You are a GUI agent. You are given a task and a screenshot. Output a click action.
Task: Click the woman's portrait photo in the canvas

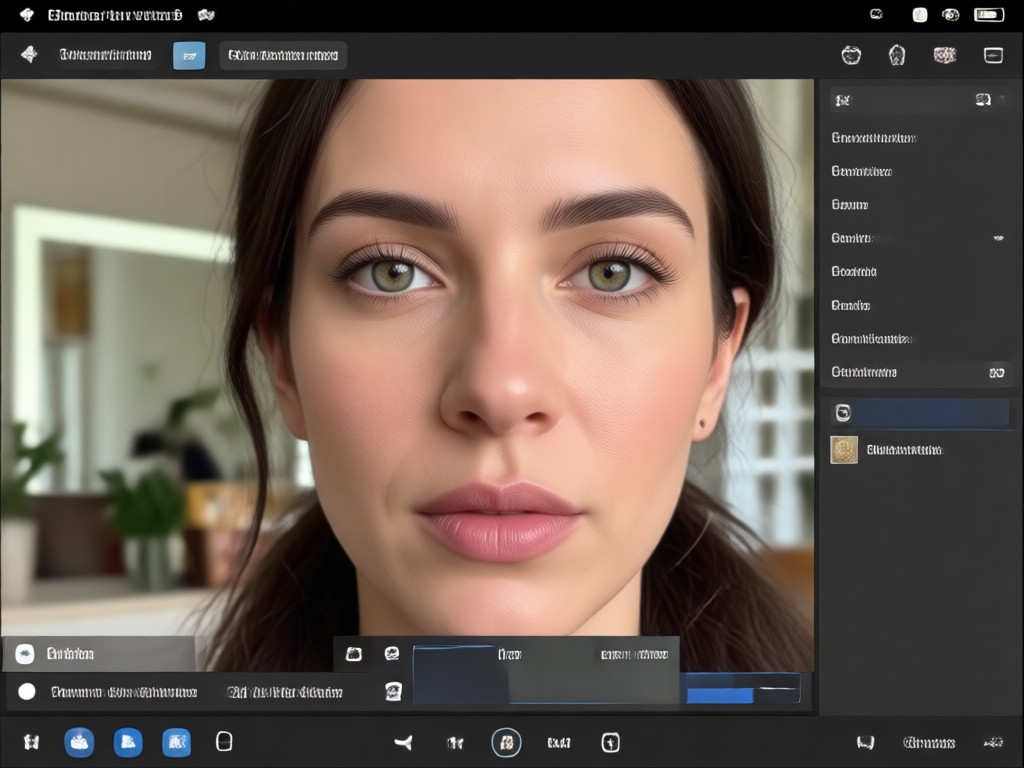click(x=408, y=376)
